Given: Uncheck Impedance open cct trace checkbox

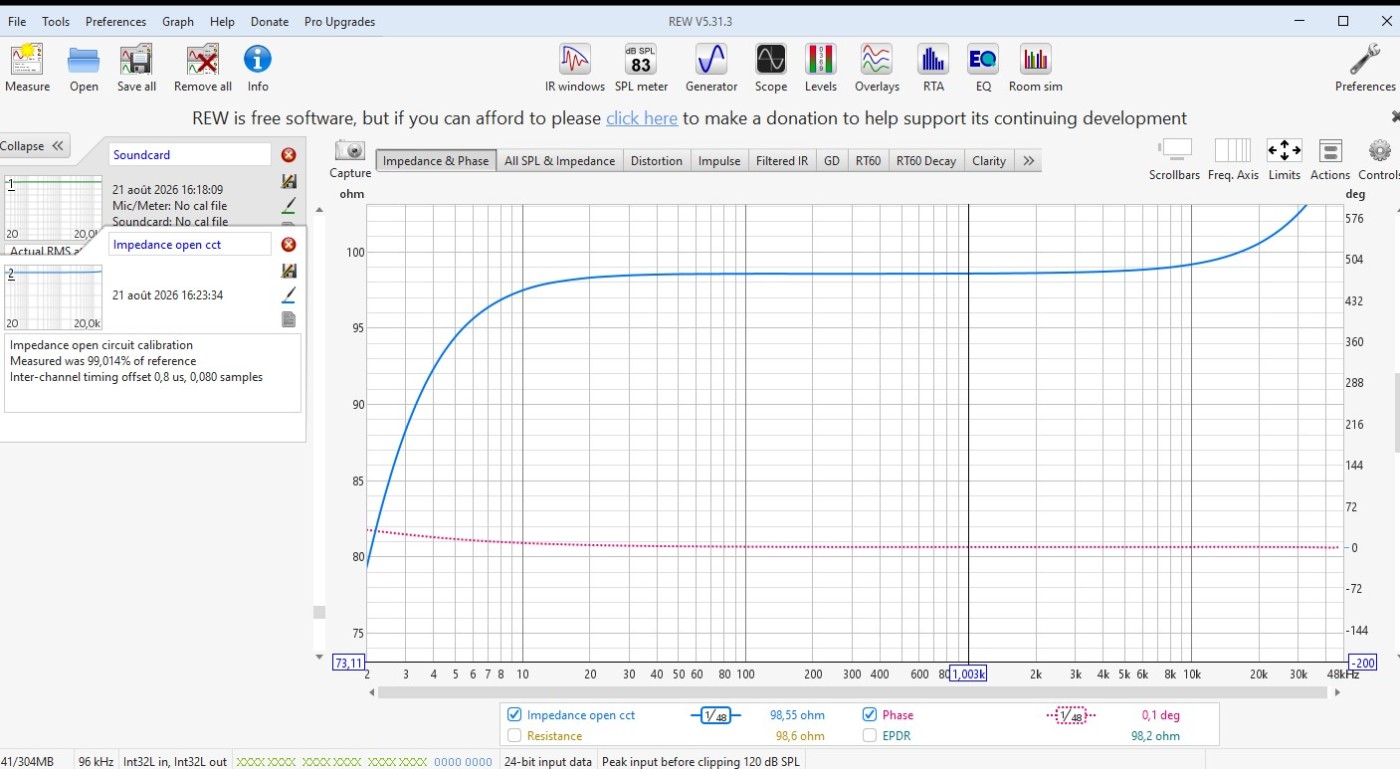Looking at the screenshot, I should (x=514, y=714).
